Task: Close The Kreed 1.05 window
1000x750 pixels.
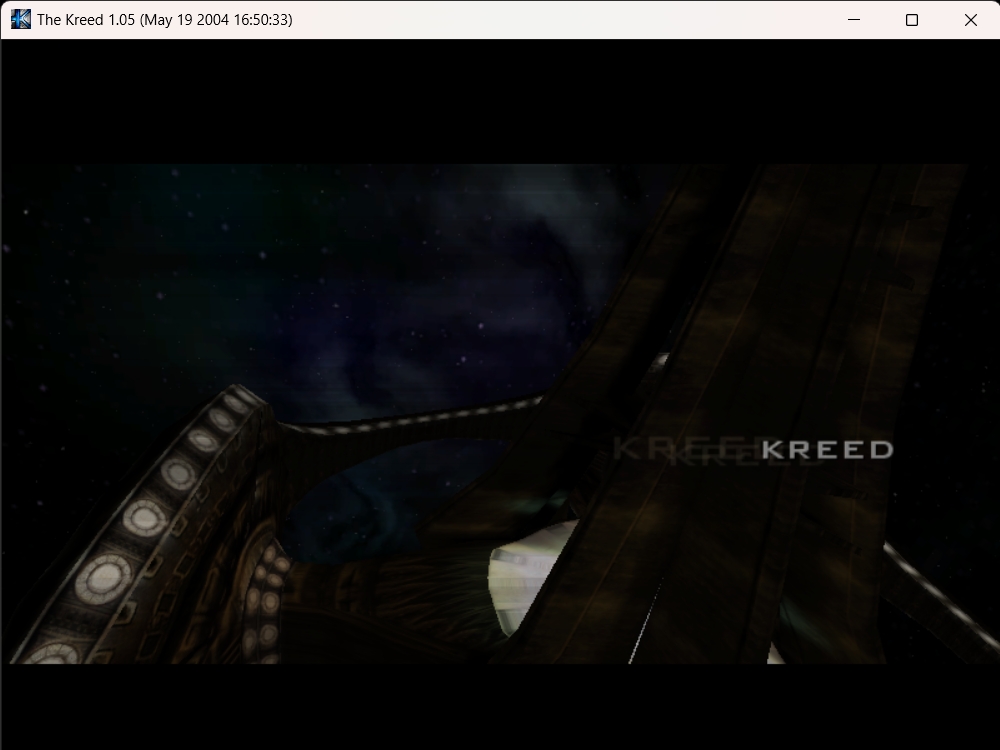Action: pos(971,20)
